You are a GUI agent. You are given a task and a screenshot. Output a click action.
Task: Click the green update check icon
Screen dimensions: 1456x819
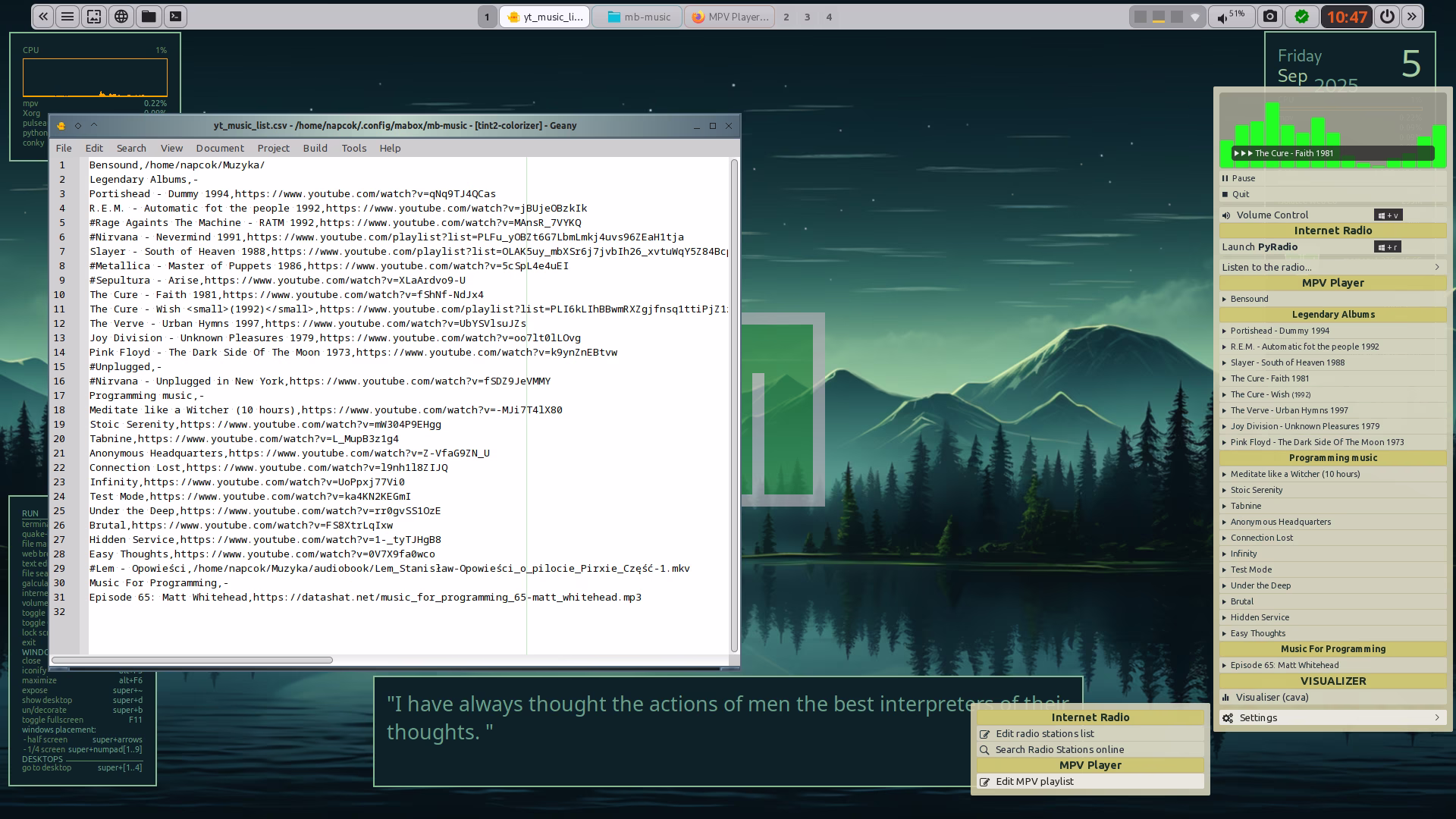1302,17
